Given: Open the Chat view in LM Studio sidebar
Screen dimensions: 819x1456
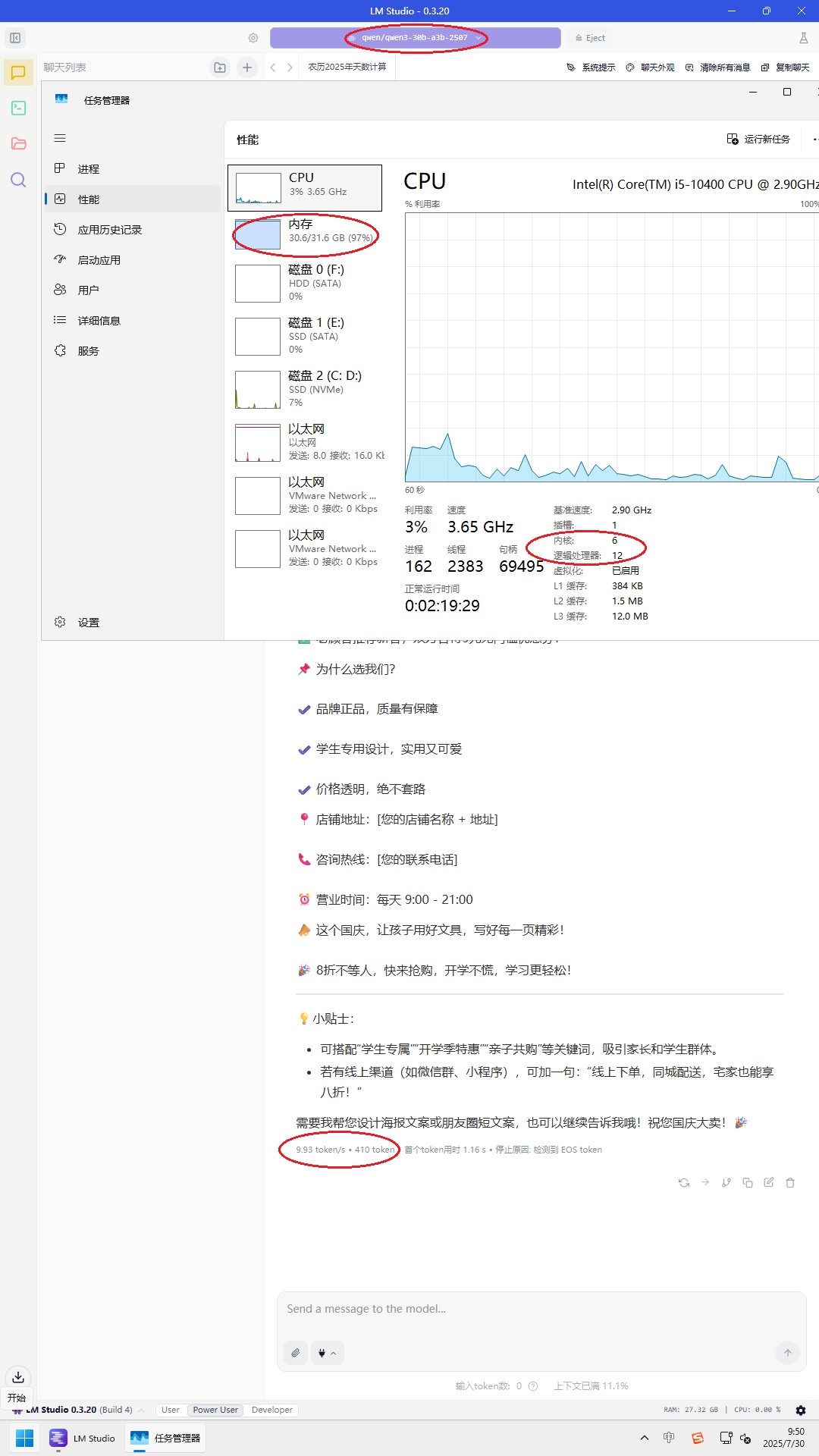Looking at the screenshot, I should point(18,73).
